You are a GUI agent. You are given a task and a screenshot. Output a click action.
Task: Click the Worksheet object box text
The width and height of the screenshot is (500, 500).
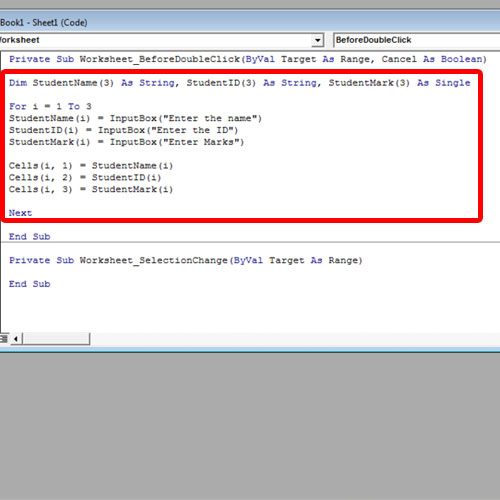[x=20, y=40]
